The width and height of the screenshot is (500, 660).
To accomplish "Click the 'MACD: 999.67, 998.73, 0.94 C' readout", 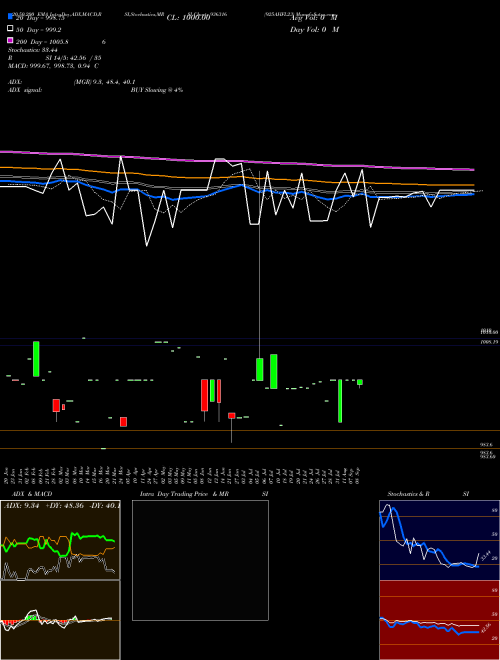I will point(53,66).
